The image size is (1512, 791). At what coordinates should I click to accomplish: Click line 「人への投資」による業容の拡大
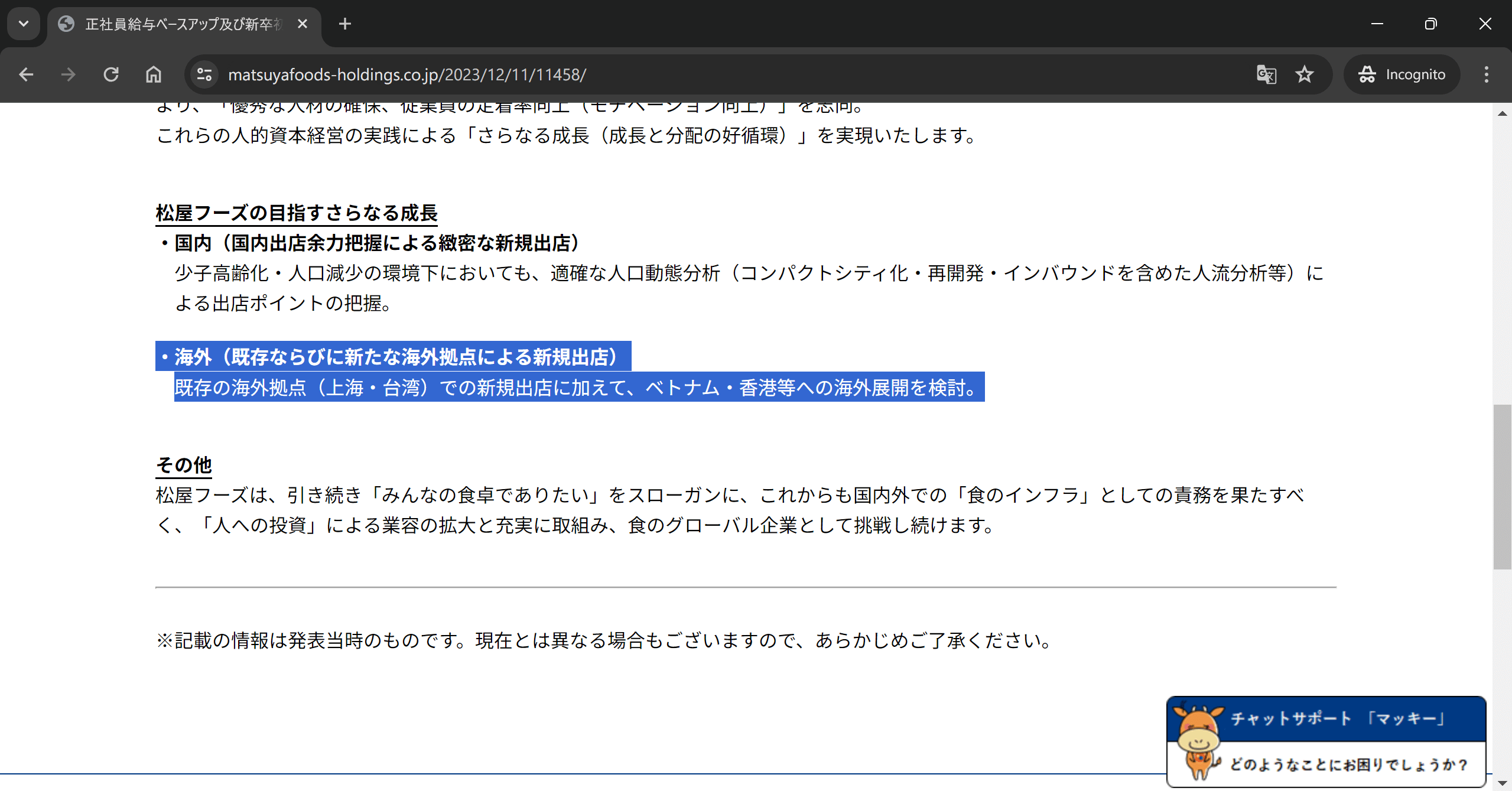point(576,525)
